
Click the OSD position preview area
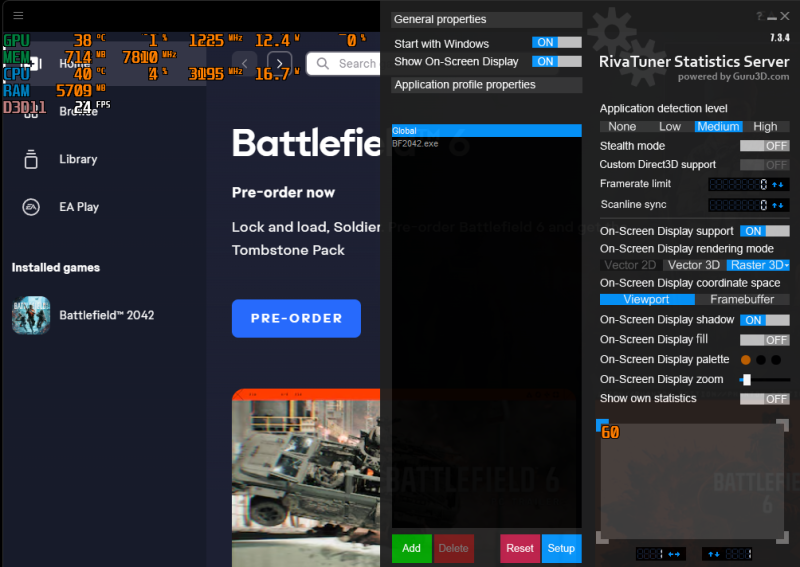[x=692, y=481]
